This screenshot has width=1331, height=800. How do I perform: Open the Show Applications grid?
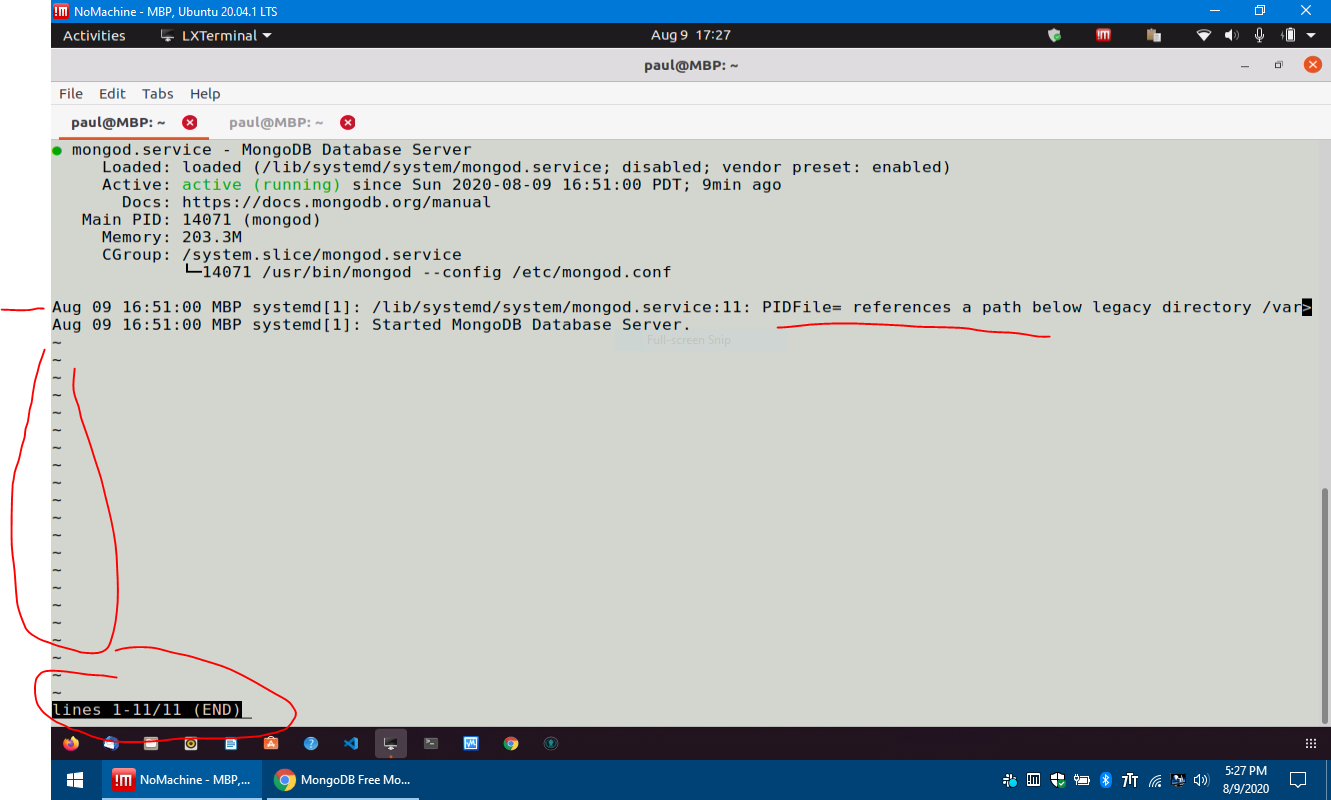(x=1311, y=744)
